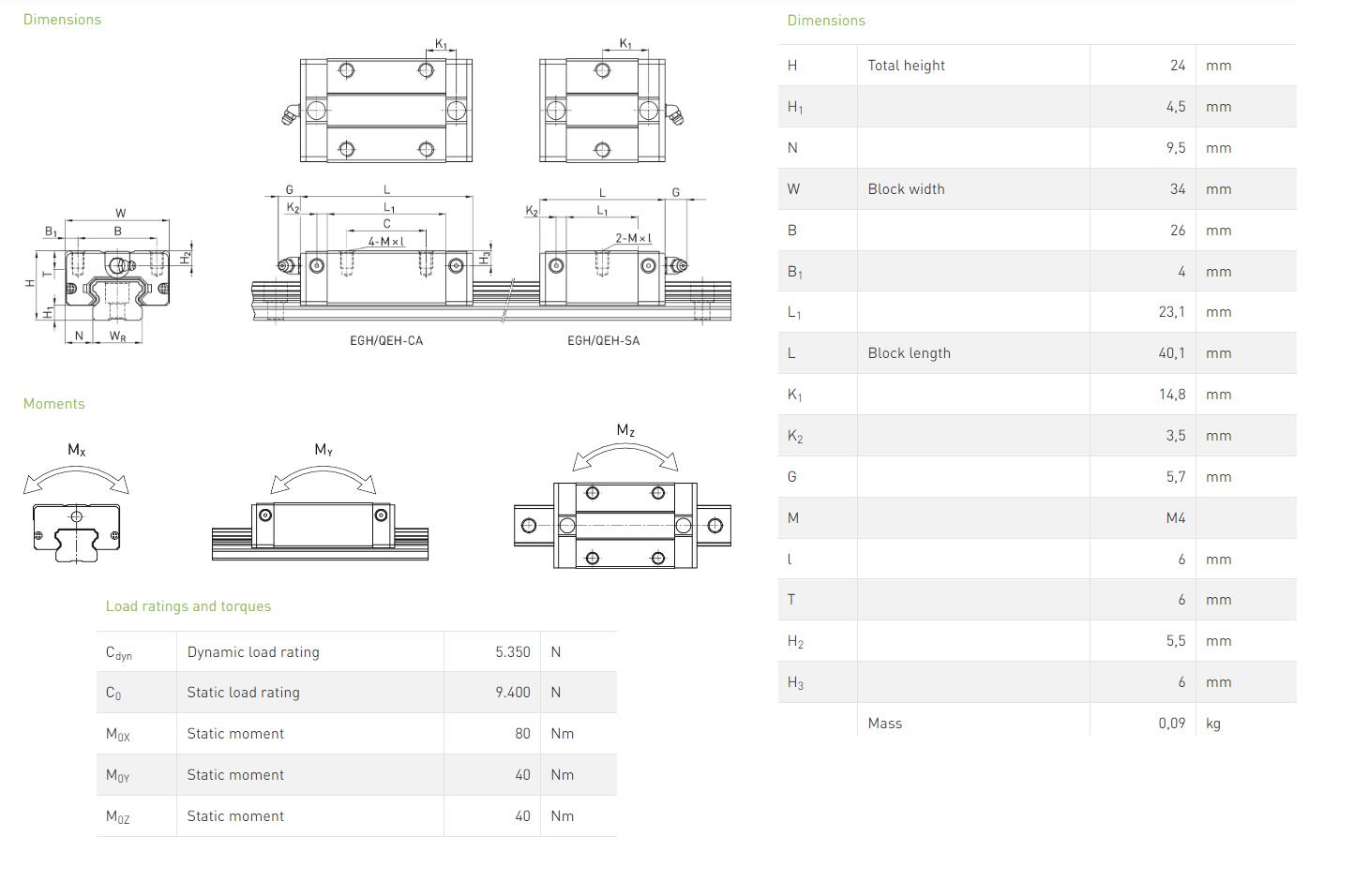Select the 'Total height' label
Image resolution: width=1354 pixels, height=896 pixels.
click(906, 66)
